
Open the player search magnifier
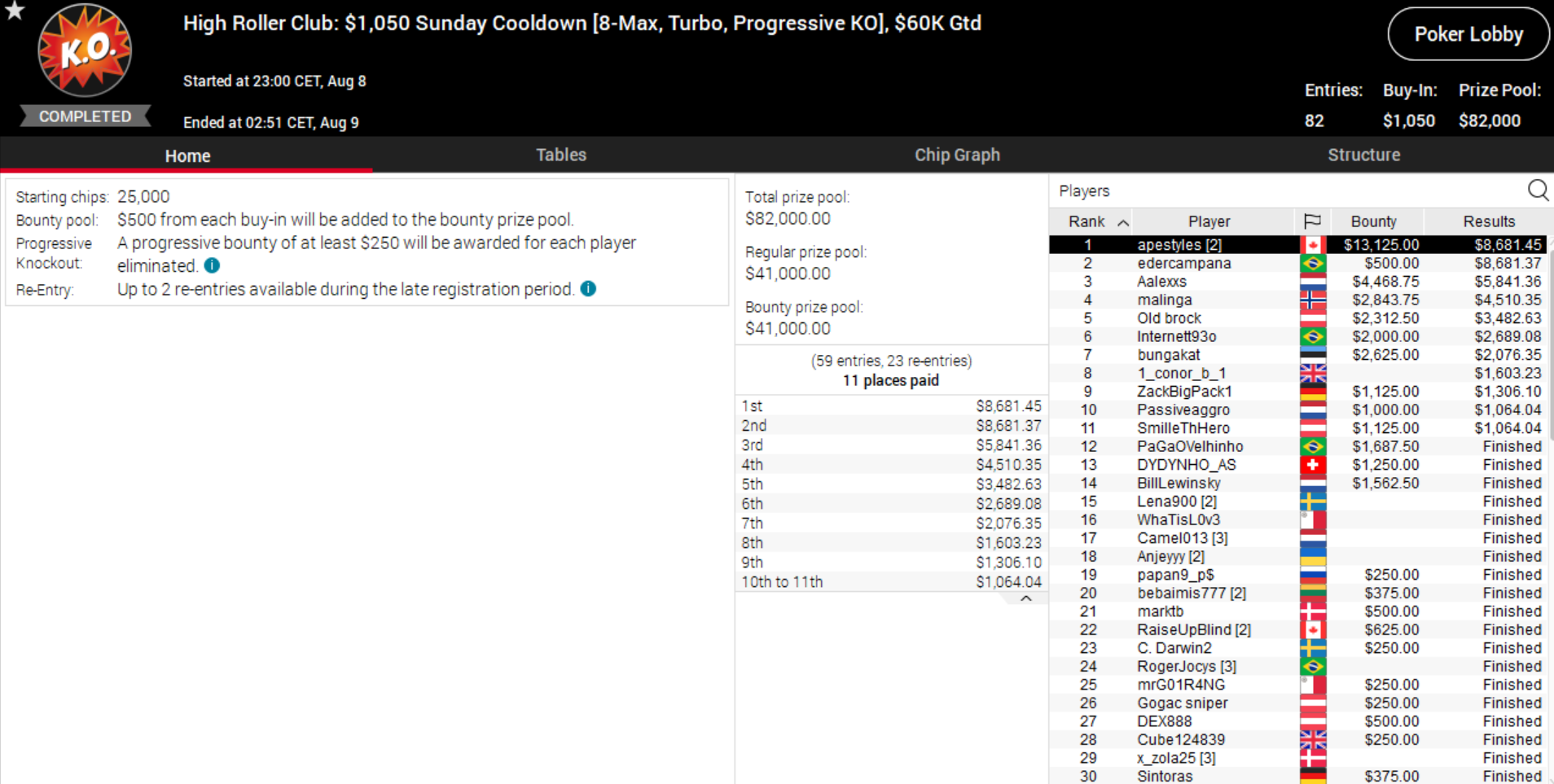tap(1538, 191)
